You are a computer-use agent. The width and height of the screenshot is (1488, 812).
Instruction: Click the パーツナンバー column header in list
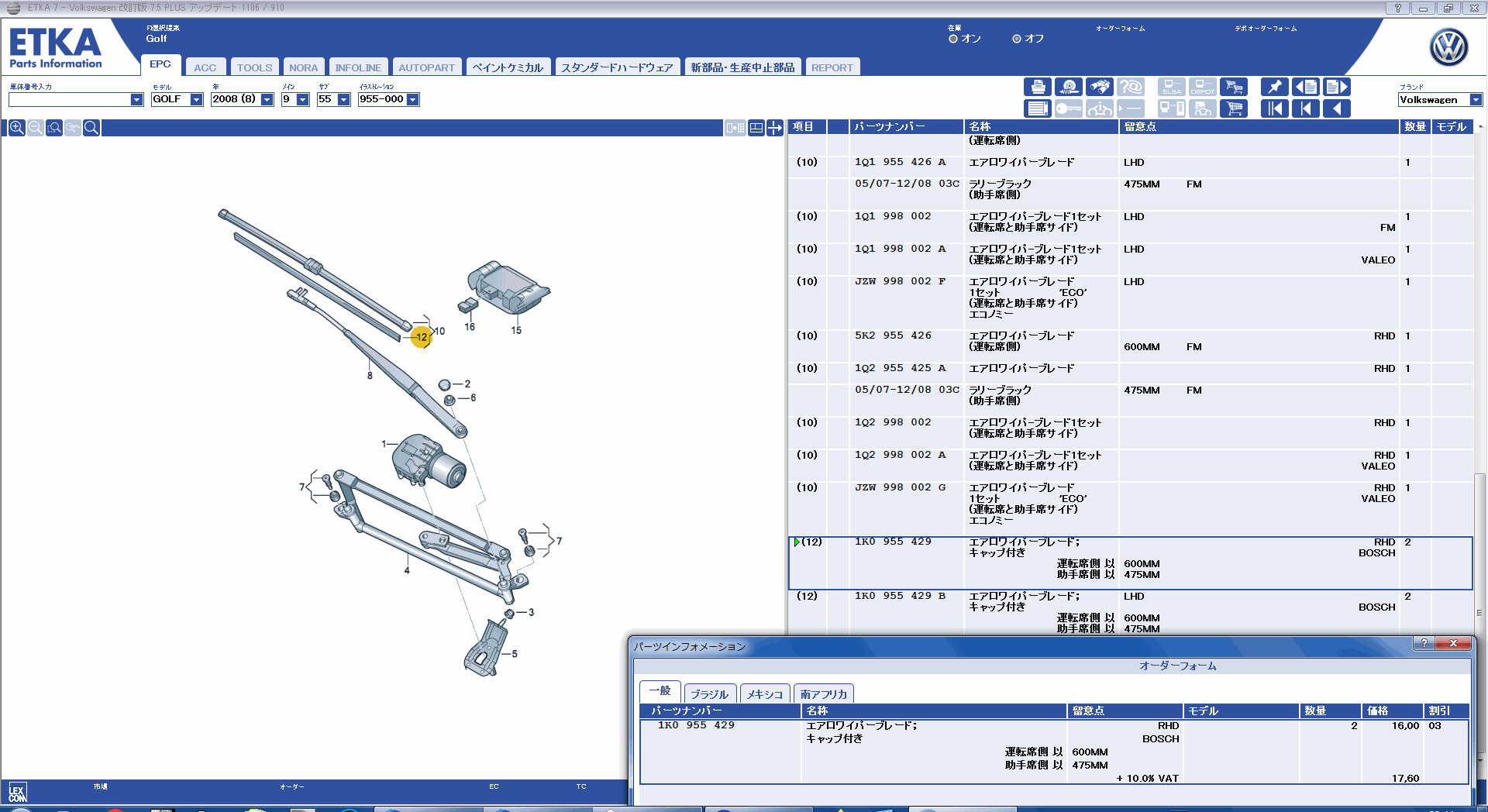click(x=905, y=127)
